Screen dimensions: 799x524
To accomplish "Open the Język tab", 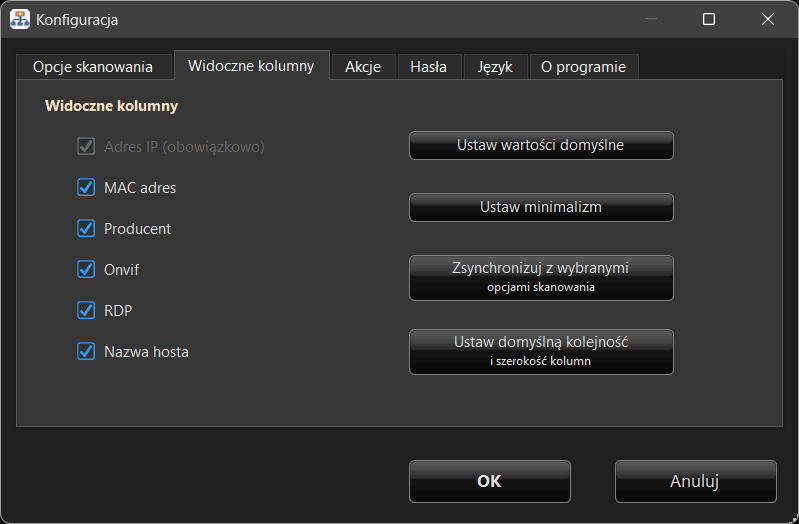I will click(495, 67).
